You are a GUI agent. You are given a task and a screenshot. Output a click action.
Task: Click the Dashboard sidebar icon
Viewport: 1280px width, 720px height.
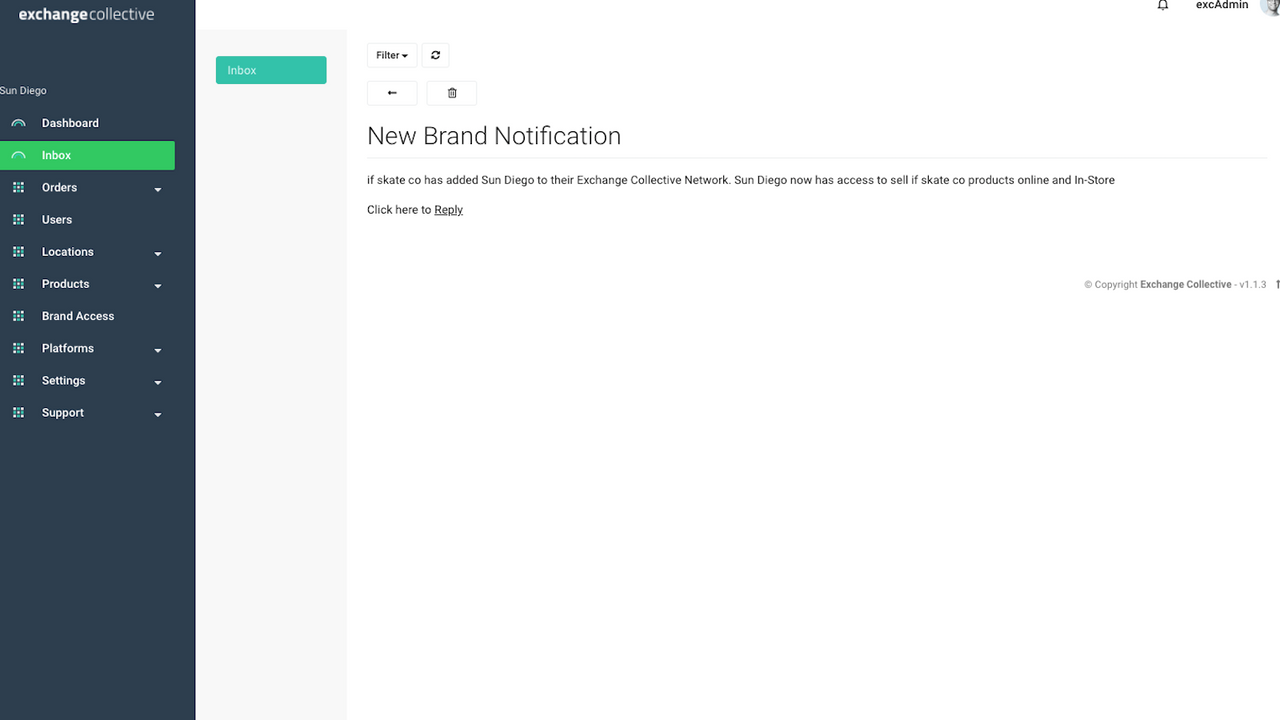click(x=18, y=122)
